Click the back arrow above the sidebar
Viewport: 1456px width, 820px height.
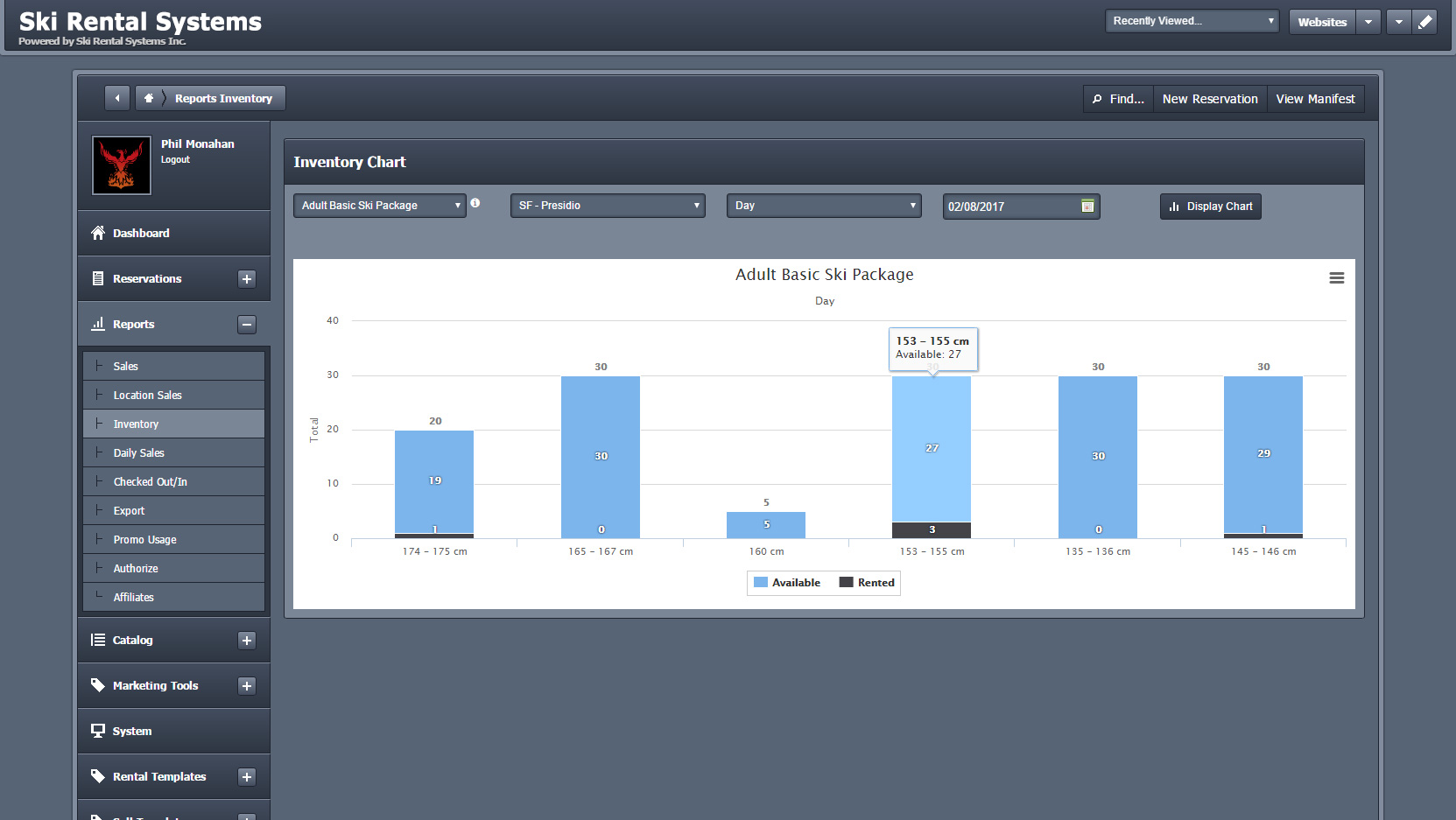[116, 98]
